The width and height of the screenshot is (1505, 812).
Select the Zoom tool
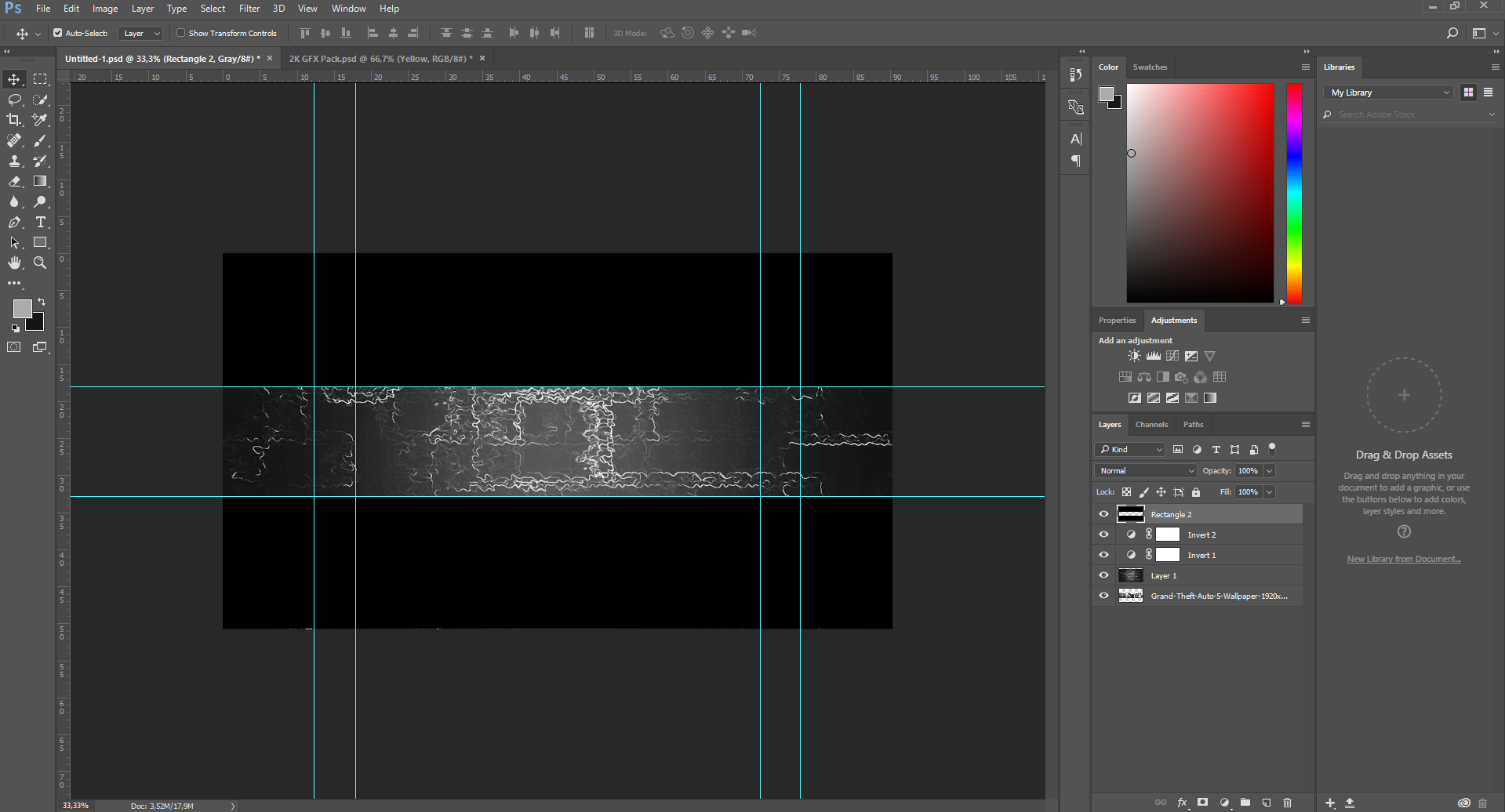tap(40, 263)
